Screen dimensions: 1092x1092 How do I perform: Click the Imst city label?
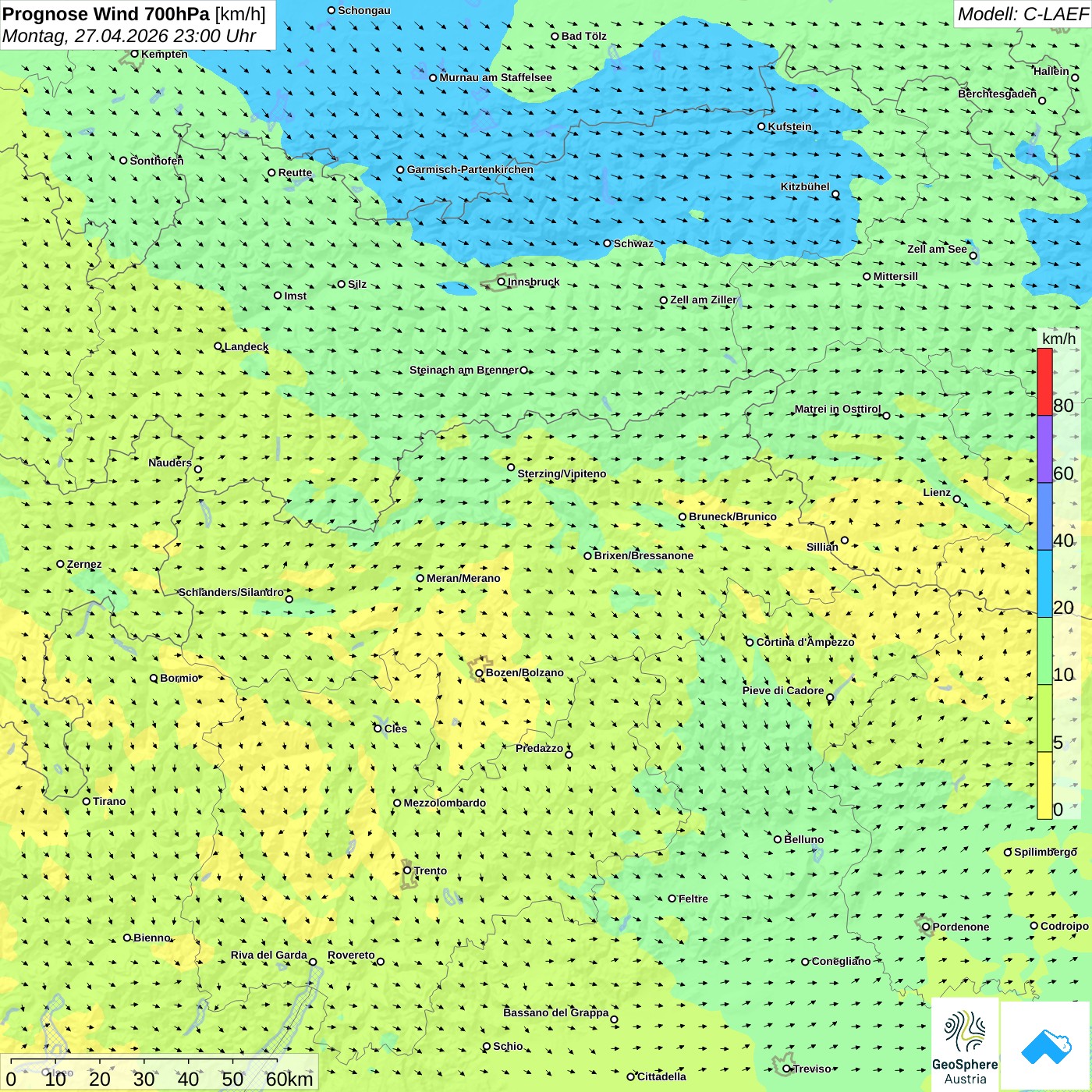click(x=295, y=296)
